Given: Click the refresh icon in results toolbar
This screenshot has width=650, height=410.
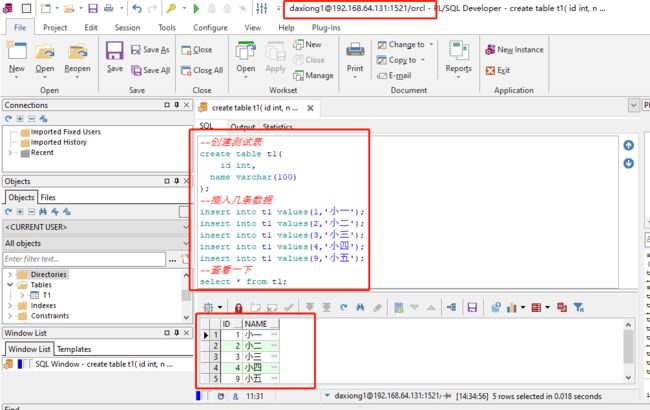Looking at the screenshot, I should click(x=344, y=307).
